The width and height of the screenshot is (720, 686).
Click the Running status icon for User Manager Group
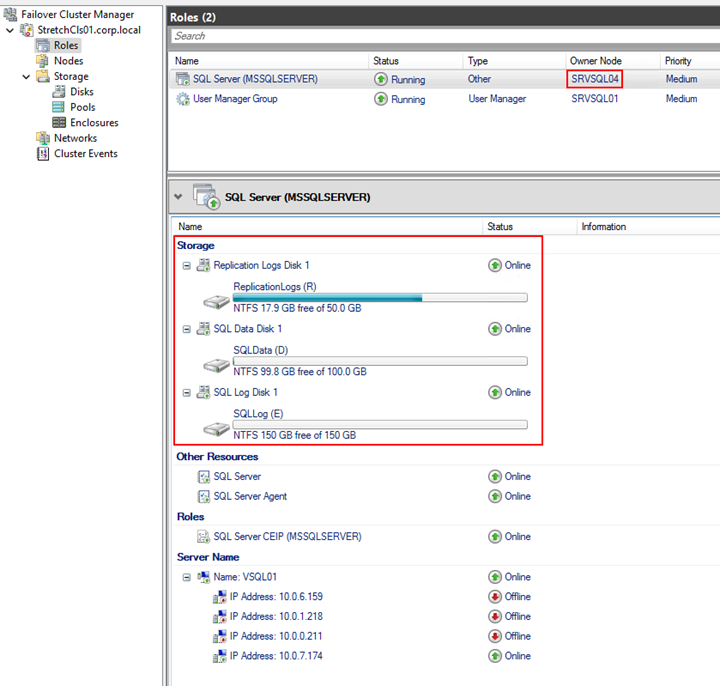pyautogui.click(x=381, y=99)
